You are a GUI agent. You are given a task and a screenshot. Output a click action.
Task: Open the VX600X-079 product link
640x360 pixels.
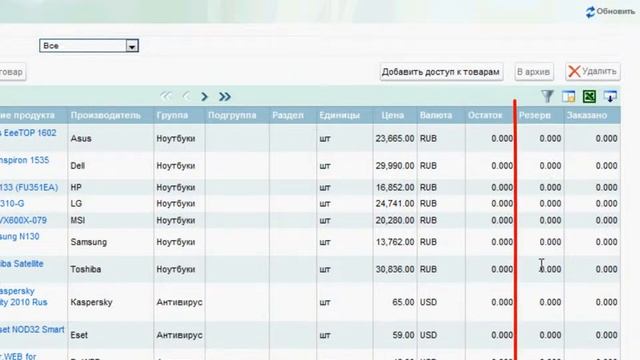pyautogui.click(x=23, y=220)
